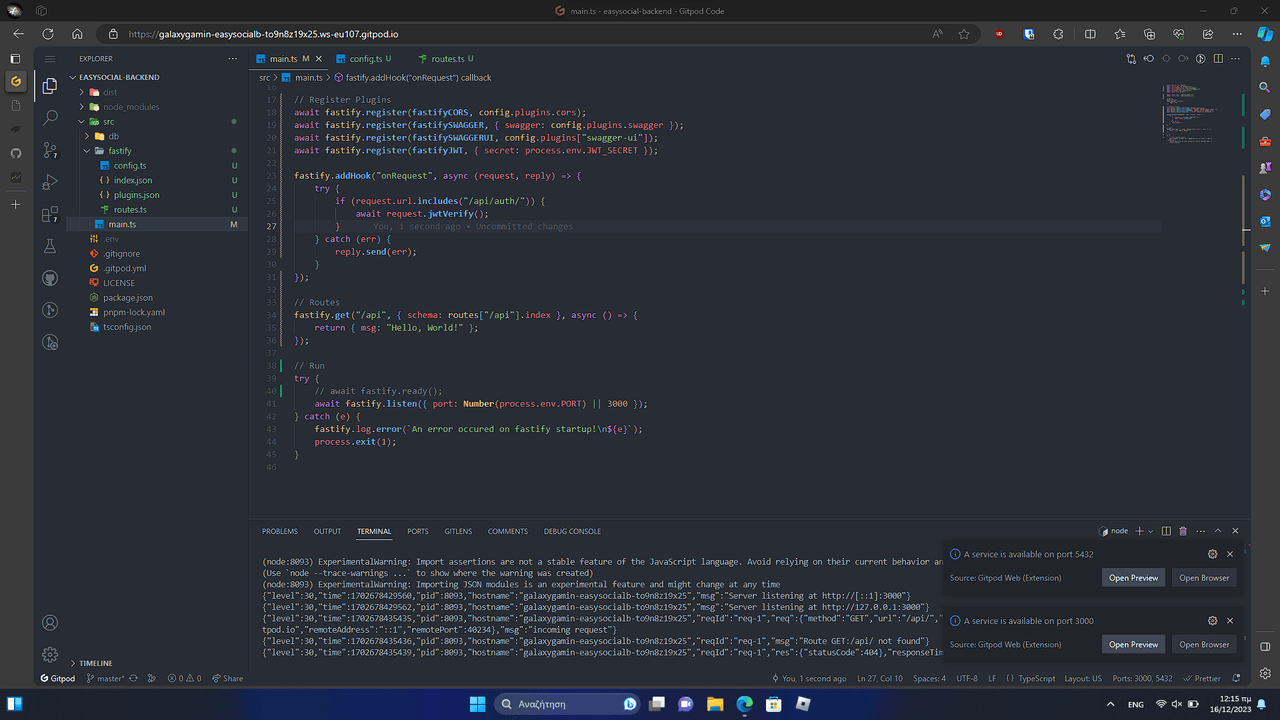Screen dimensions: 1280x720
Task: Open the Testing flask icon view
Action: [50, 246]
